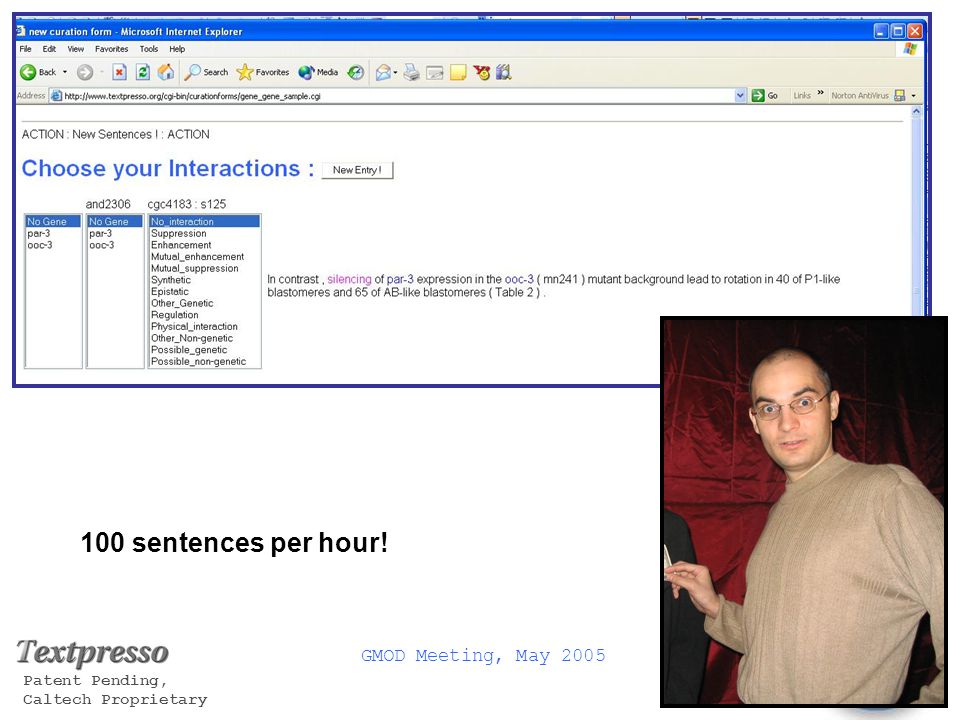Go to Home page icon
Image resolution: width=960 pixels, height=720 pixels.
point(166,72)
